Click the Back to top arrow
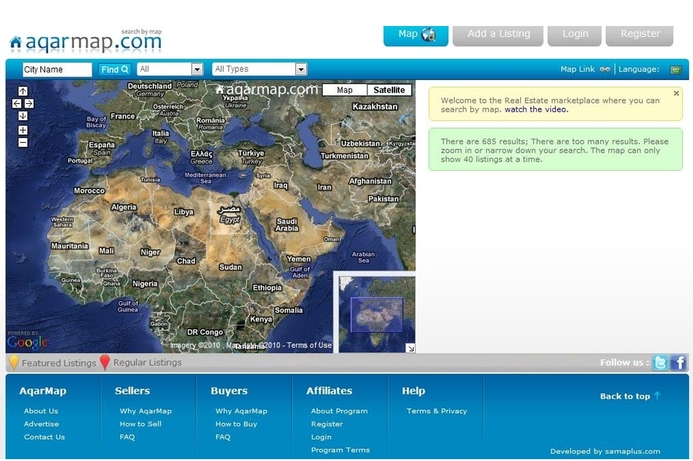The image size is (693, 461). click(657, 396)
